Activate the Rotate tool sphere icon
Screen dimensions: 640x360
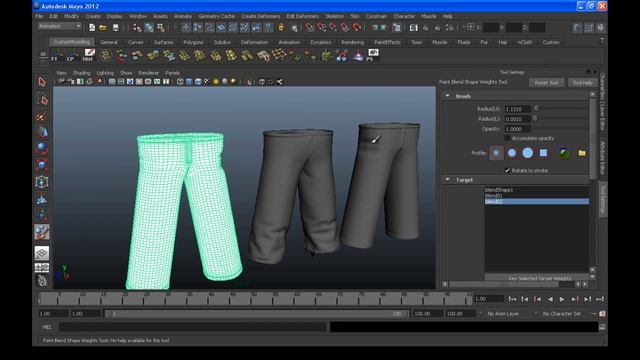click(42, 148)
